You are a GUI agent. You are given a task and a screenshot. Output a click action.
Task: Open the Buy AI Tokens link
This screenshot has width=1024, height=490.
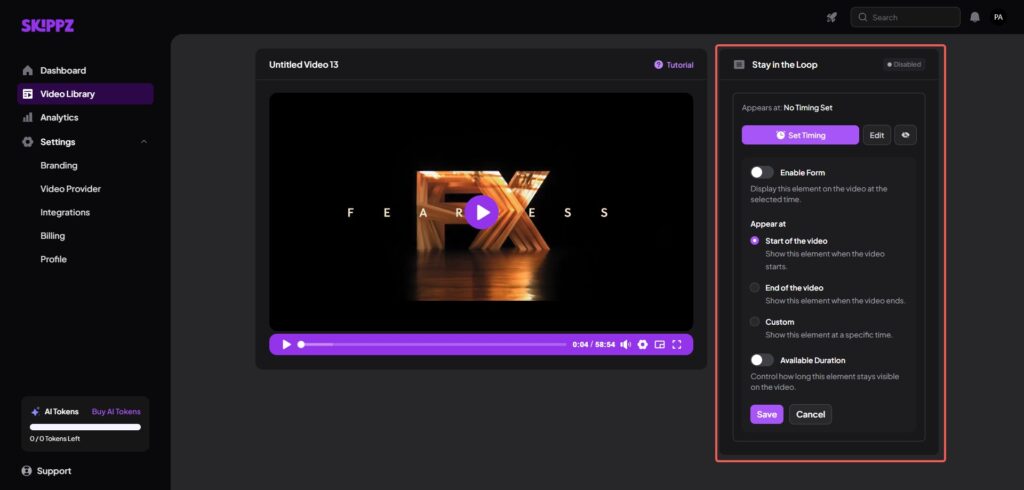(x=116, y=411)
